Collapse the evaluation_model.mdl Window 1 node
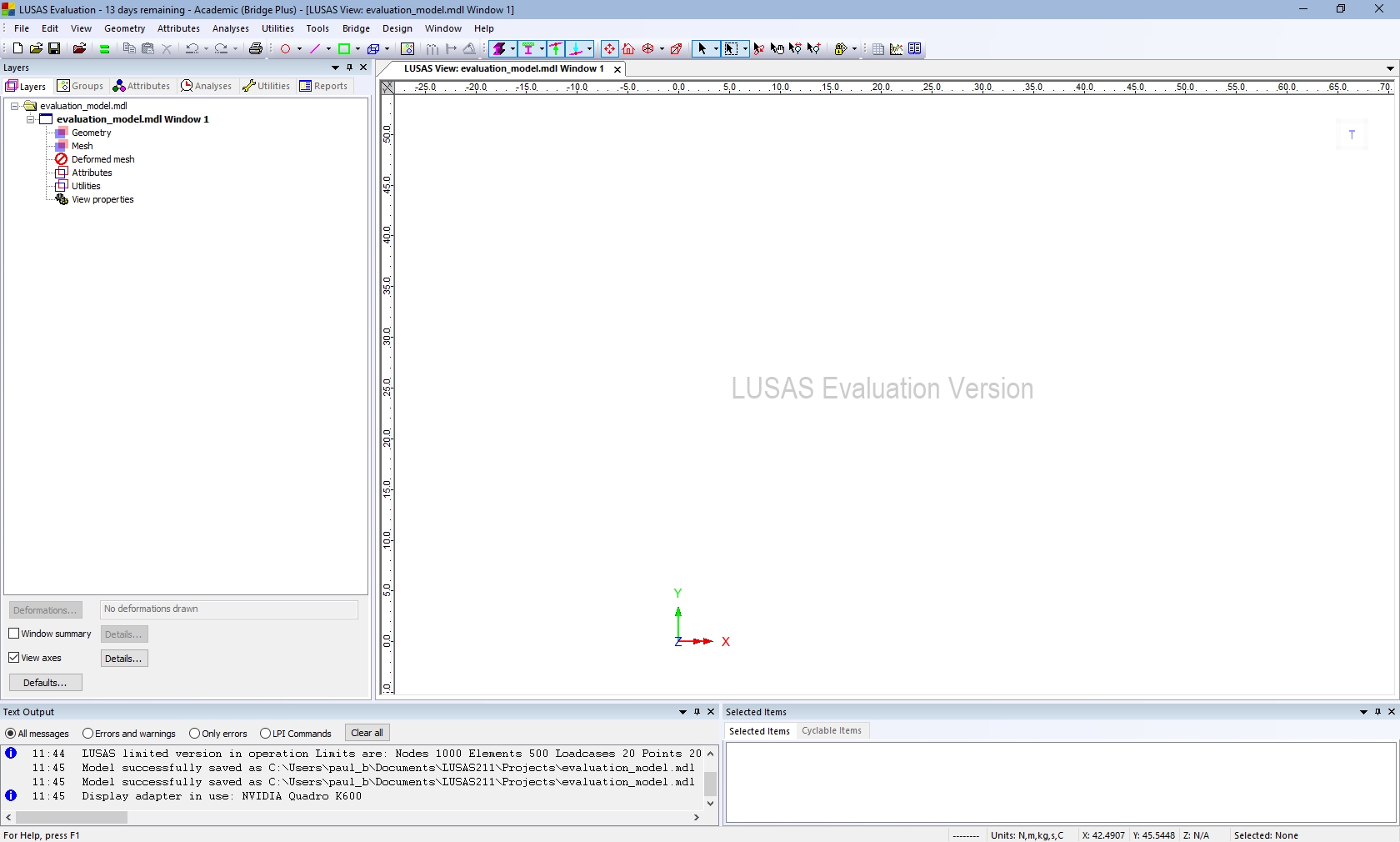 point(30,119)
